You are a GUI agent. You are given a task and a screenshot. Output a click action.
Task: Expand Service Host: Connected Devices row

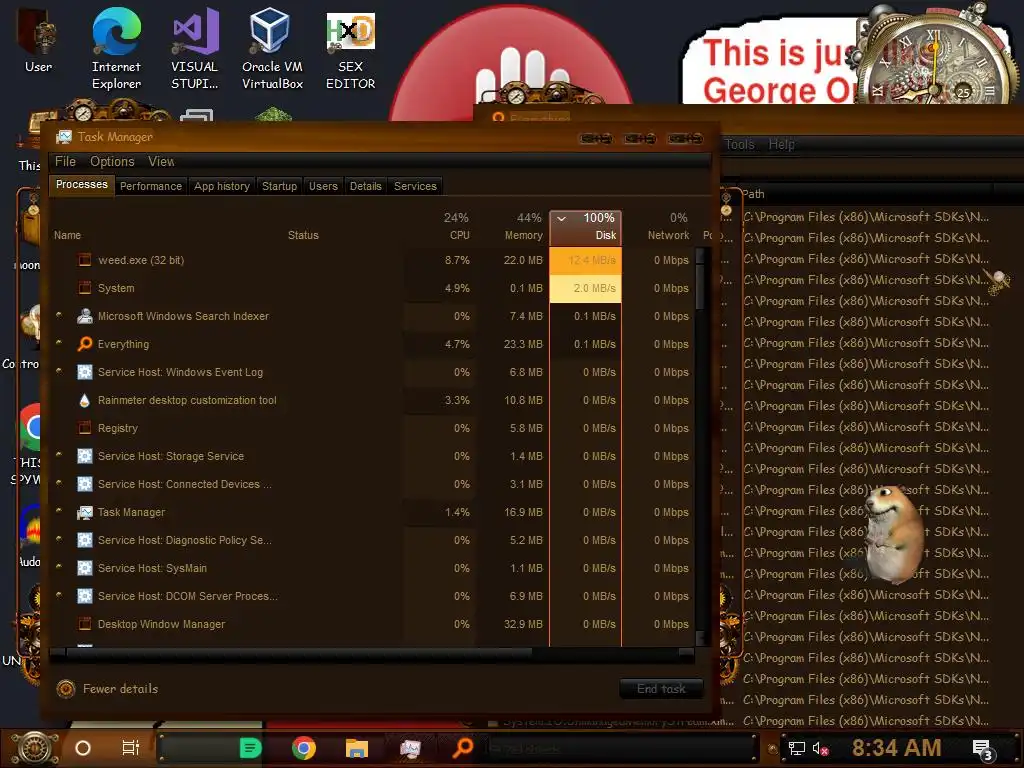(x=59, y=483)
